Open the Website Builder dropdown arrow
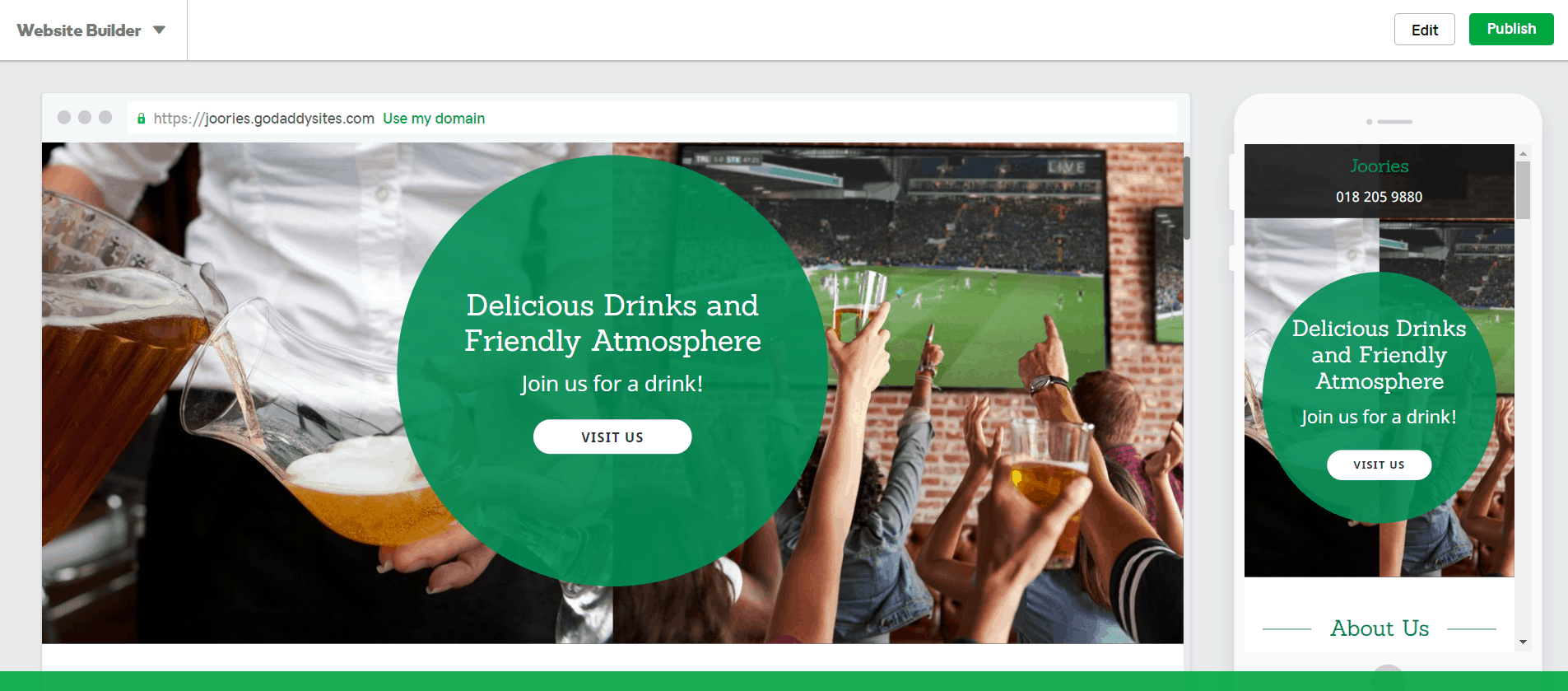 tap(160, 30)
